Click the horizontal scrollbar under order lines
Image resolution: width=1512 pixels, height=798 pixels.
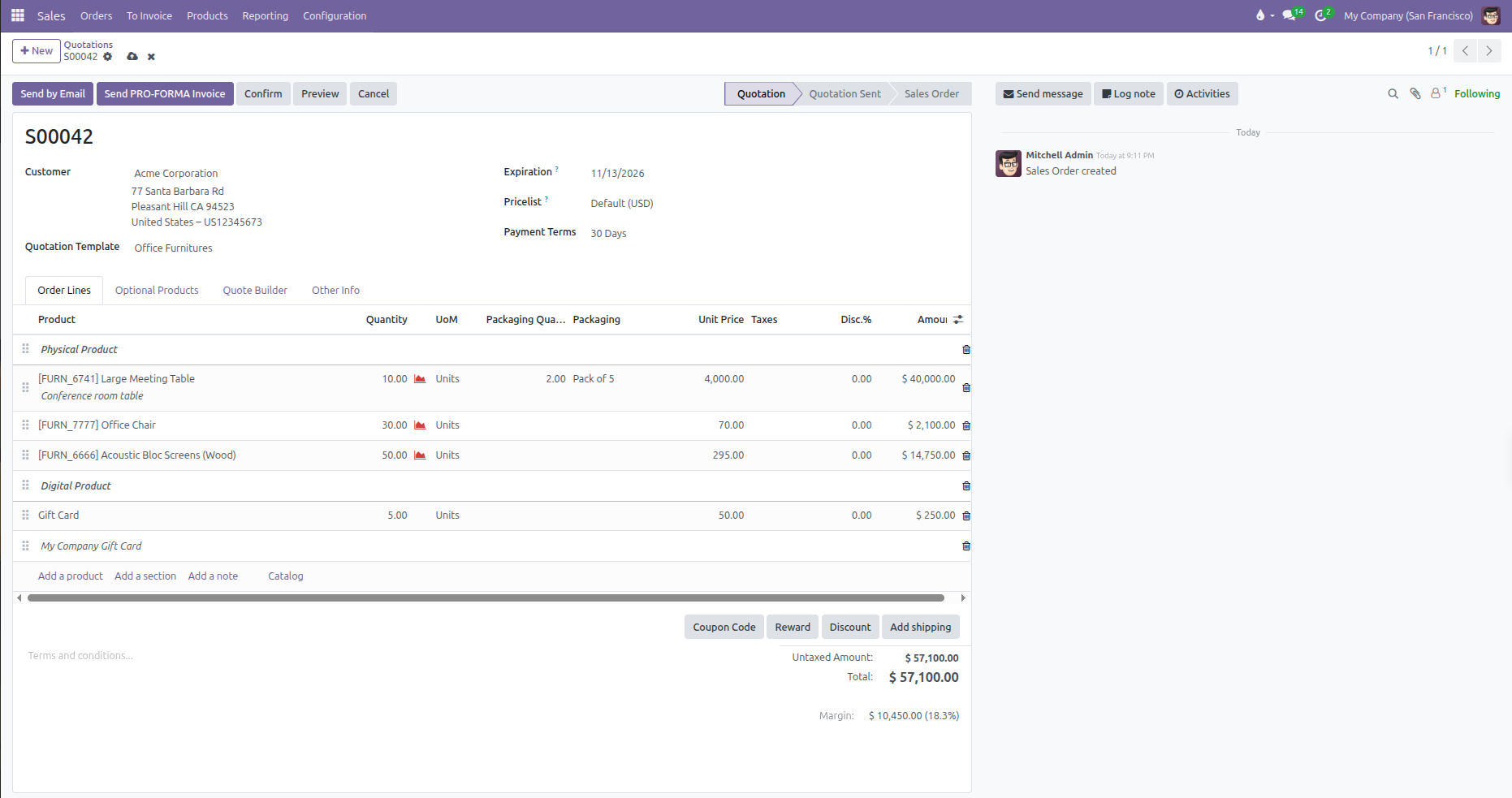click(486, 598)
